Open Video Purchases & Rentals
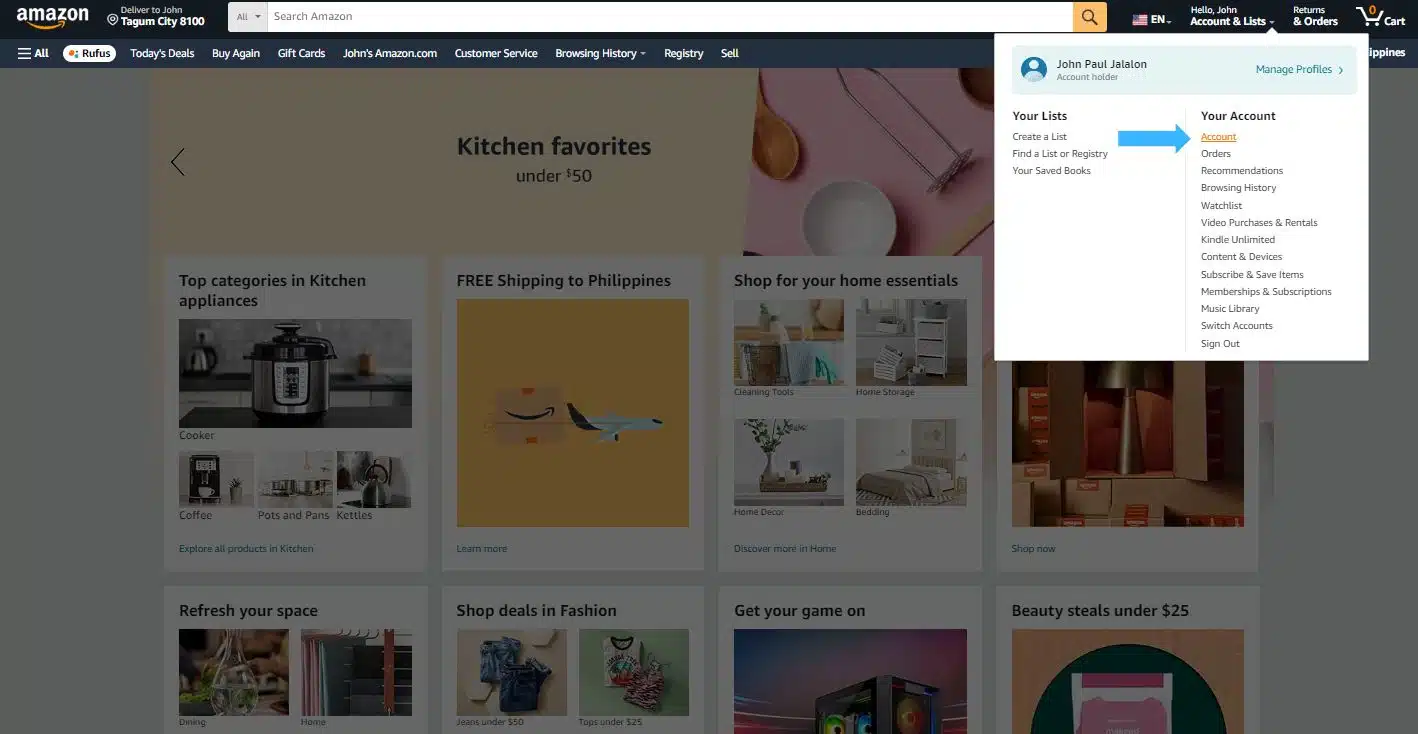The width and height of the screenshot is (1418, 734). pyautogui.click(x=1259, y=222)
